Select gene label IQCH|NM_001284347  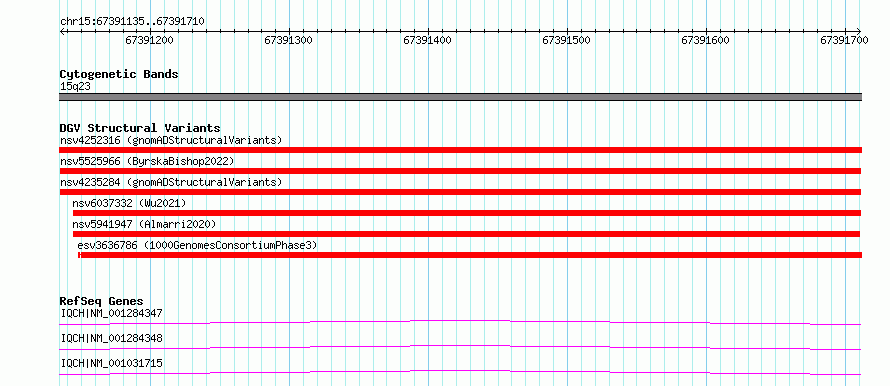pyautogui.click(x=111, y=313)
